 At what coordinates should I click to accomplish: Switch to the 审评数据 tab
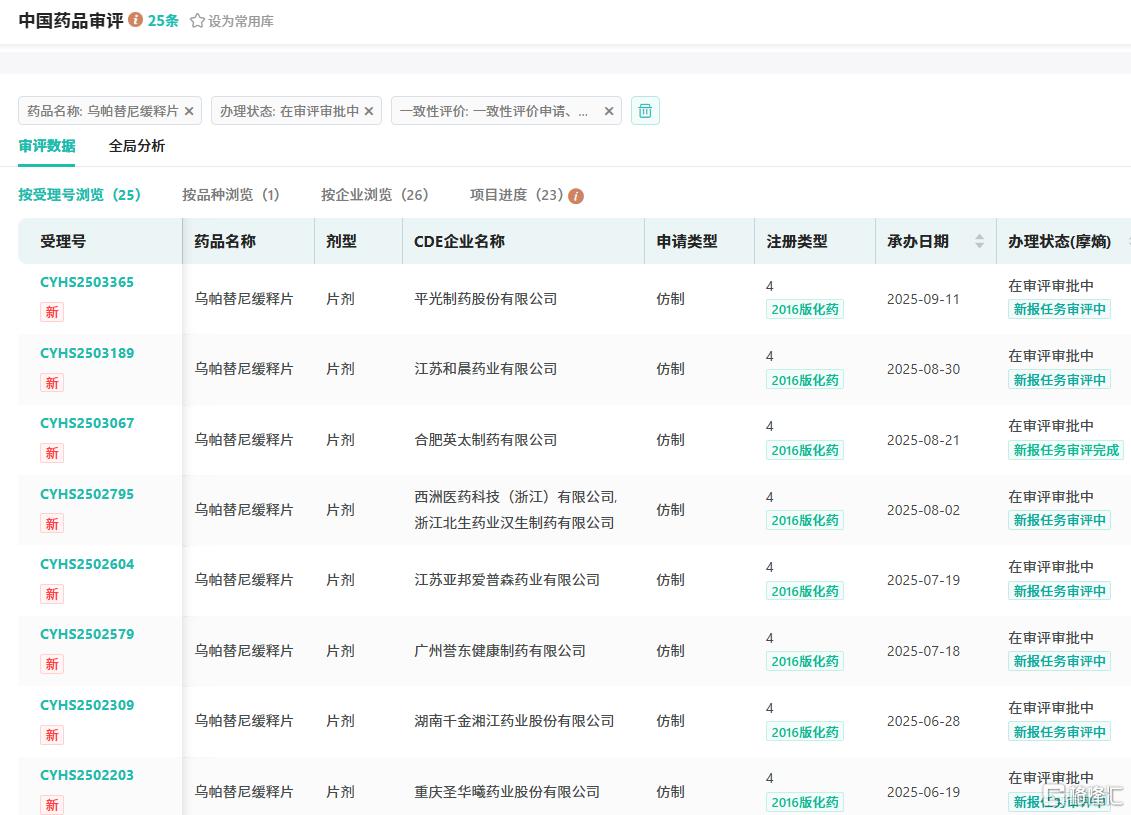click(x=47, y=146)
